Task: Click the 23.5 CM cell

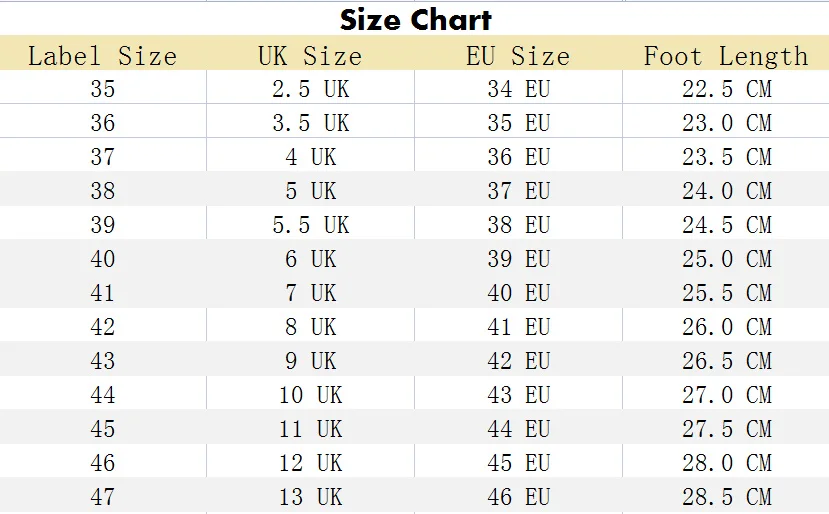Action: coord(726,157)
